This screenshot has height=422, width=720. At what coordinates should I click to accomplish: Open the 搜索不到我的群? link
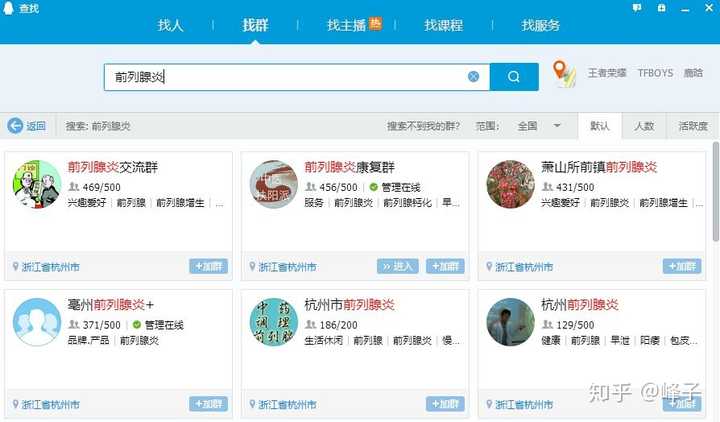pyautogui.click(x=423, y=126)
